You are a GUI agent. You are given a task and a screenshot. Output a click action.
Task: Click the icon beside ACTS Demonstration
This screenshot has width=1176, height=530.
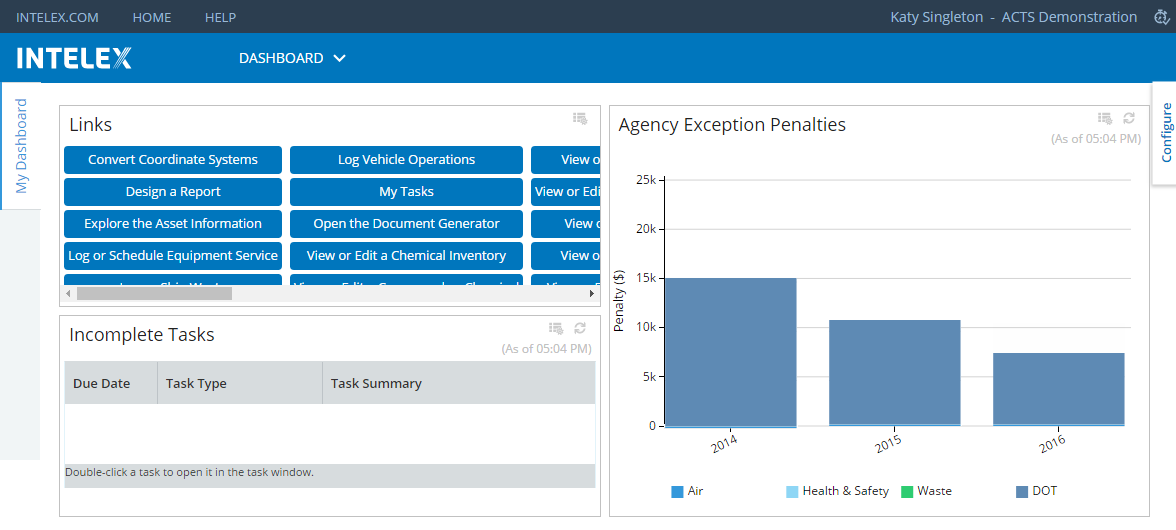point(1160,16)
